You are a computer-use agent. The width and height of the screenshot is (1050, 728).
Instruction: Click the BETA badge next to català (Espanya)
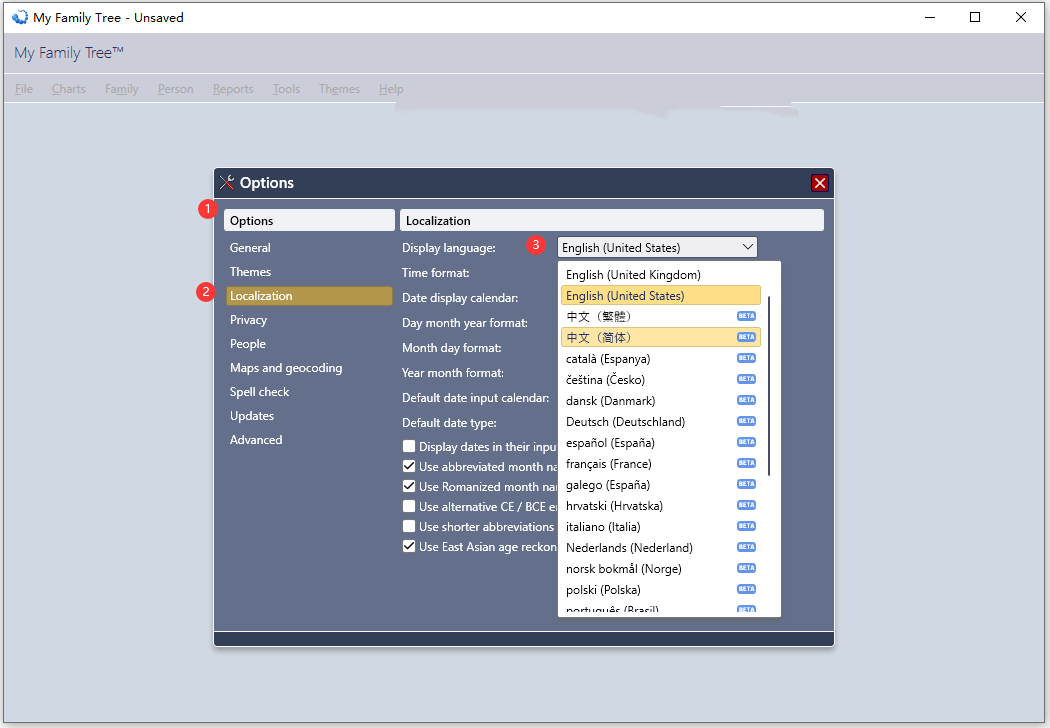(746, 358)
